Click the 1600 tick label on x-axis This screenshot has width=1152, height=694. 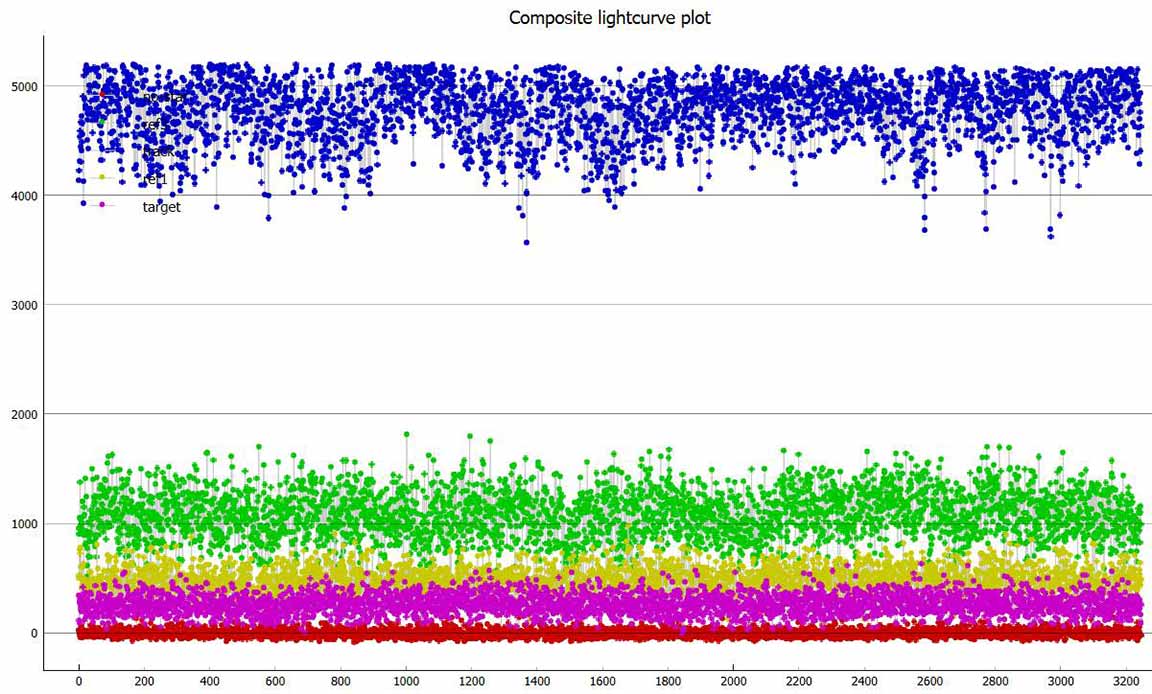pyautogui.click(x=602, y=682)
